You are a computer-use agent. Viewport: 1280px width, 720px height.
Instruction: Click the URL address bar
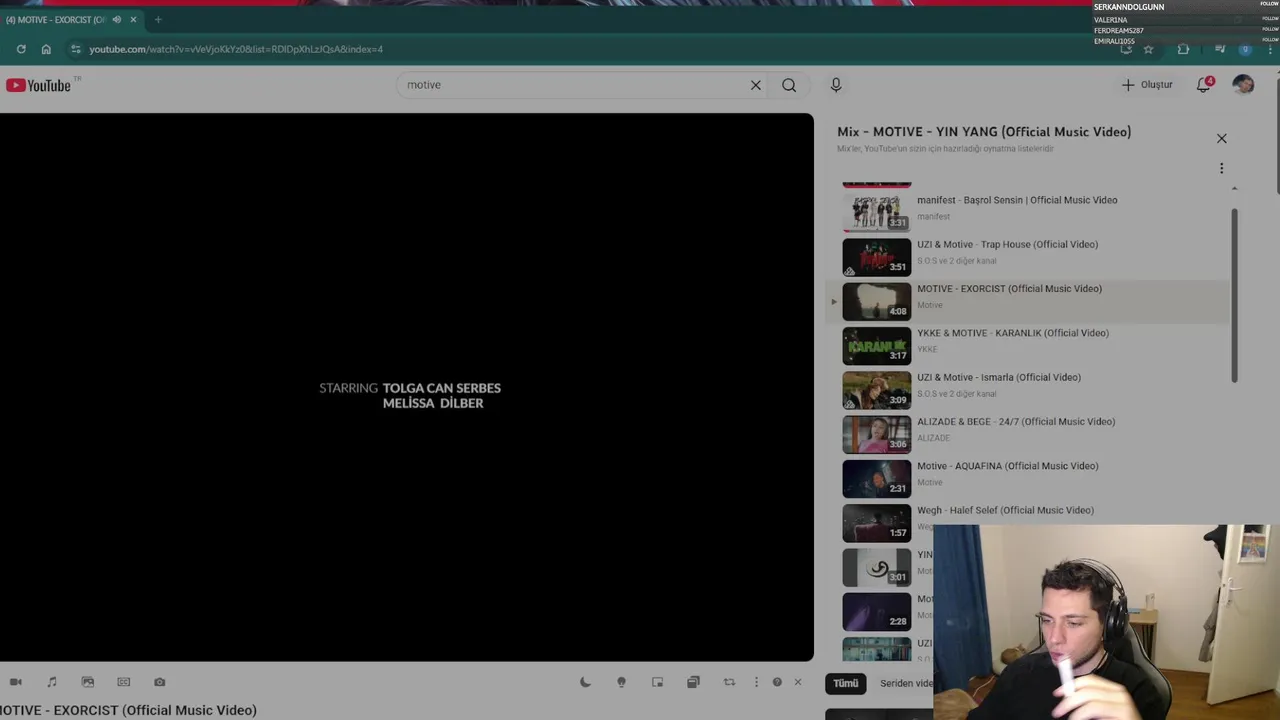(x=590, y=49)
